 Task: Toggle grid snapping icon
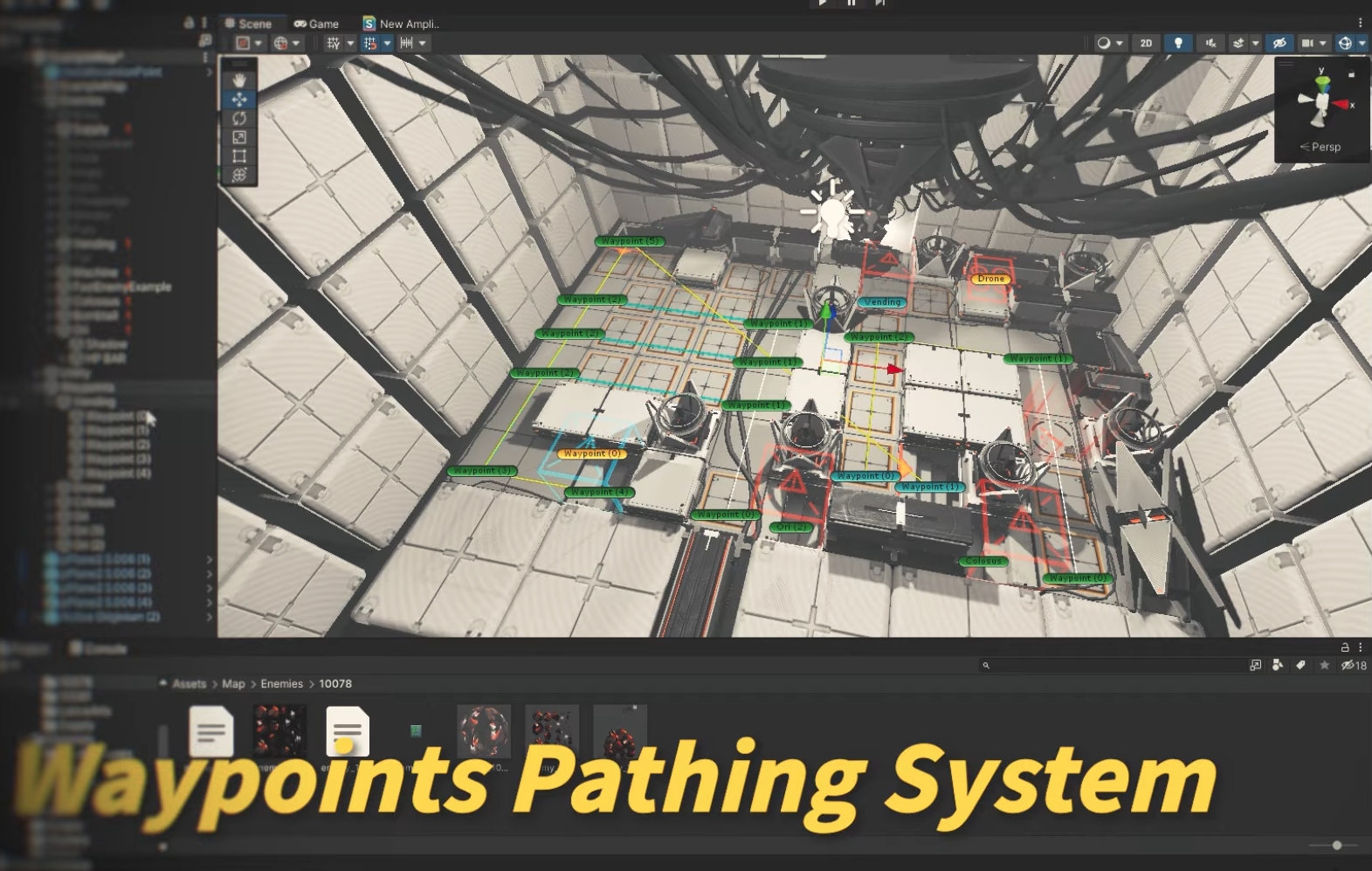click(x=370, y=43)
